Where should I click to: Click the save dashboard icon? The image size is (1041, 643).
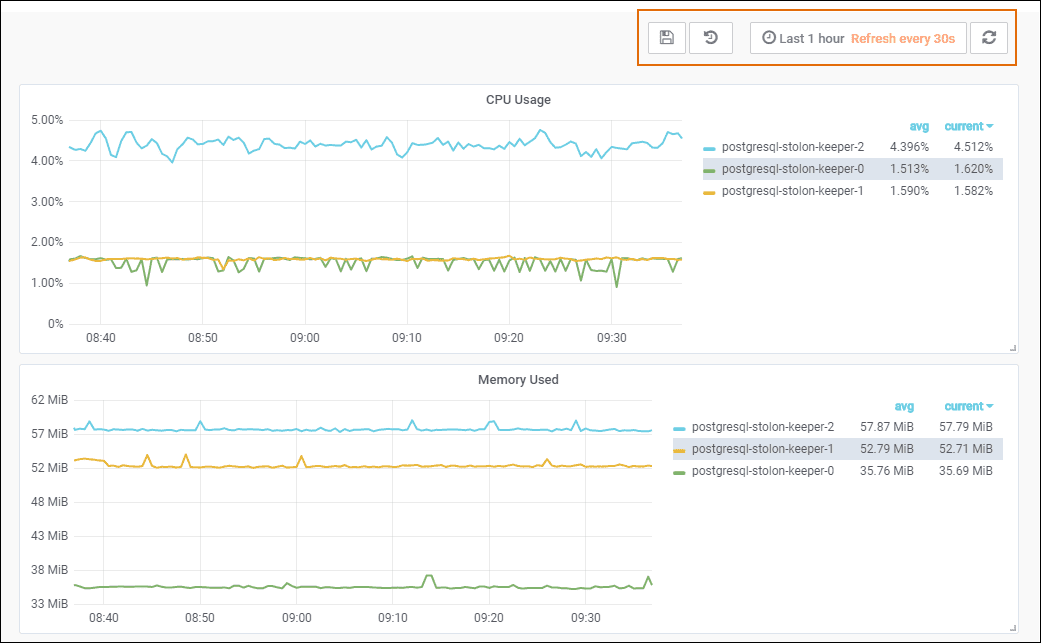pos(667,38)
